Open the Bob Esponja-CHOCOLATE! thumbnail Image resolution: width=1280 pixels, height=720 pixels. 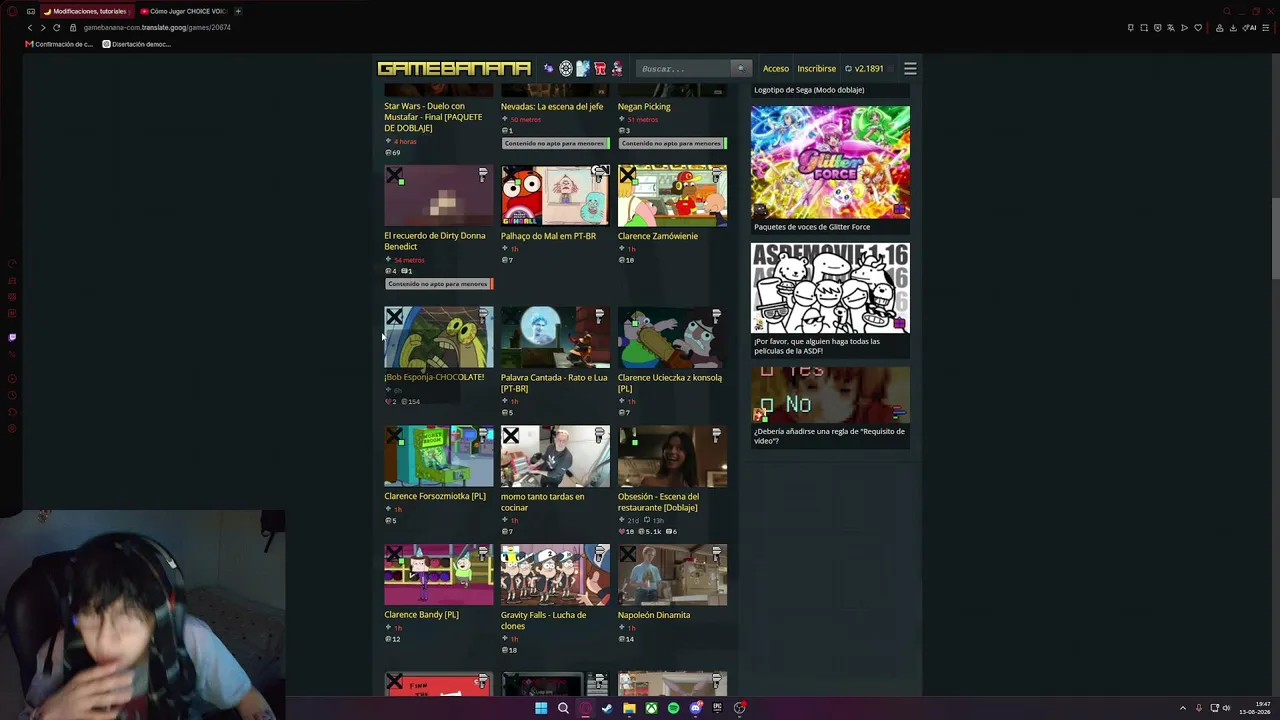click(x=439, y=337)
